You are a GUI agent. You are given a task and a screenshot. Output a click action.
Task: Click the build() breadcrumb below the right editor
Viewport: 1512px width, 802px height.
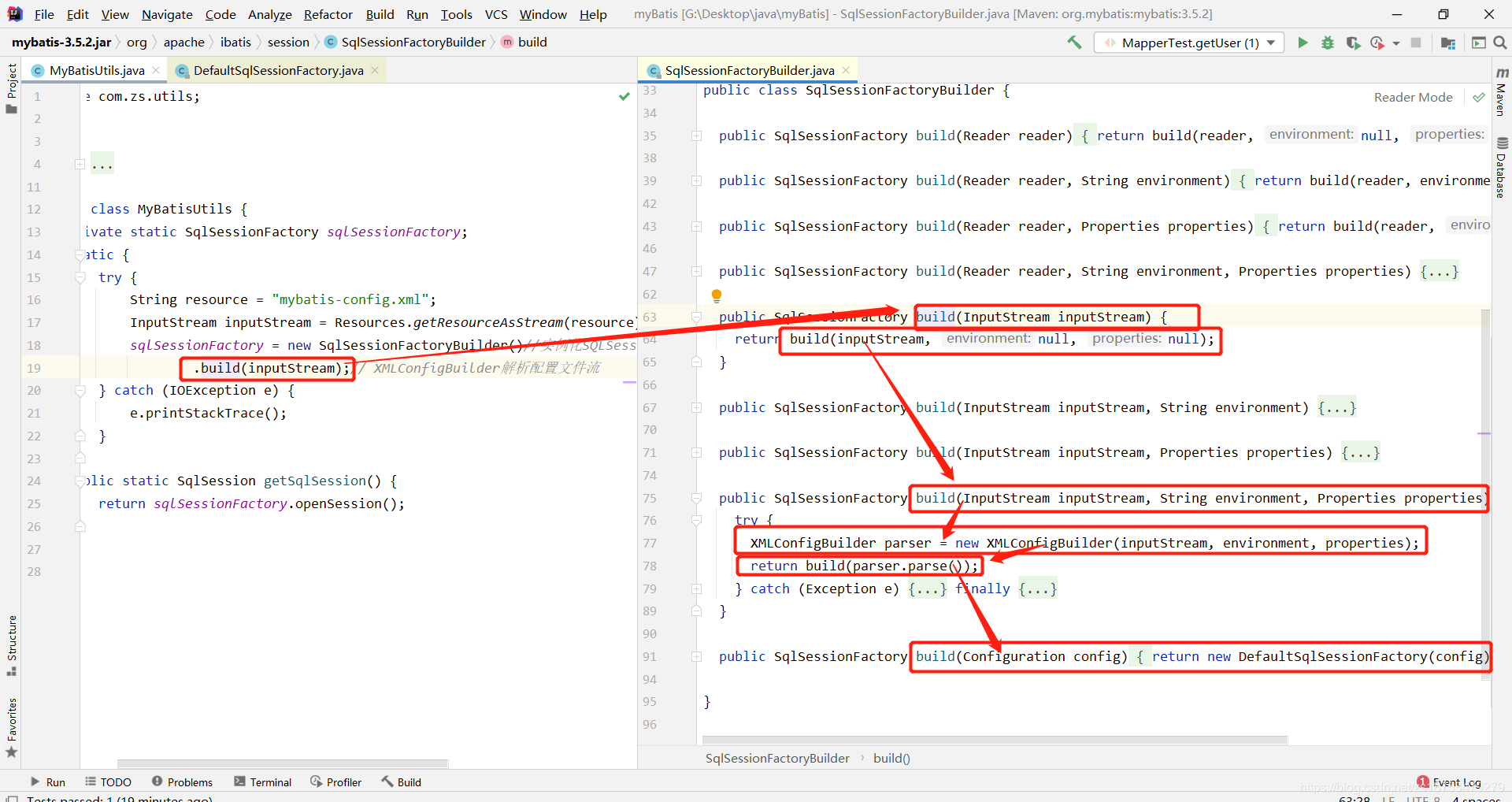coord(891,758)
